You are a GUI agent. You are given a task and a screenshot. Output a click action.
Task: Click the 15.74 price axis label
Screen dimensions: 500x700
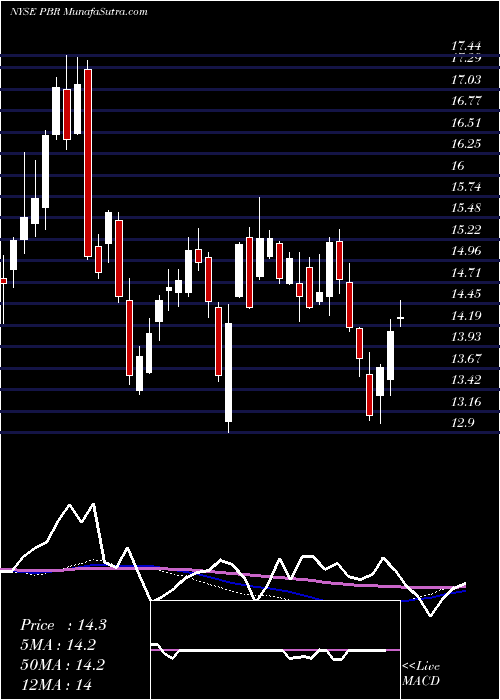(466, 187)
